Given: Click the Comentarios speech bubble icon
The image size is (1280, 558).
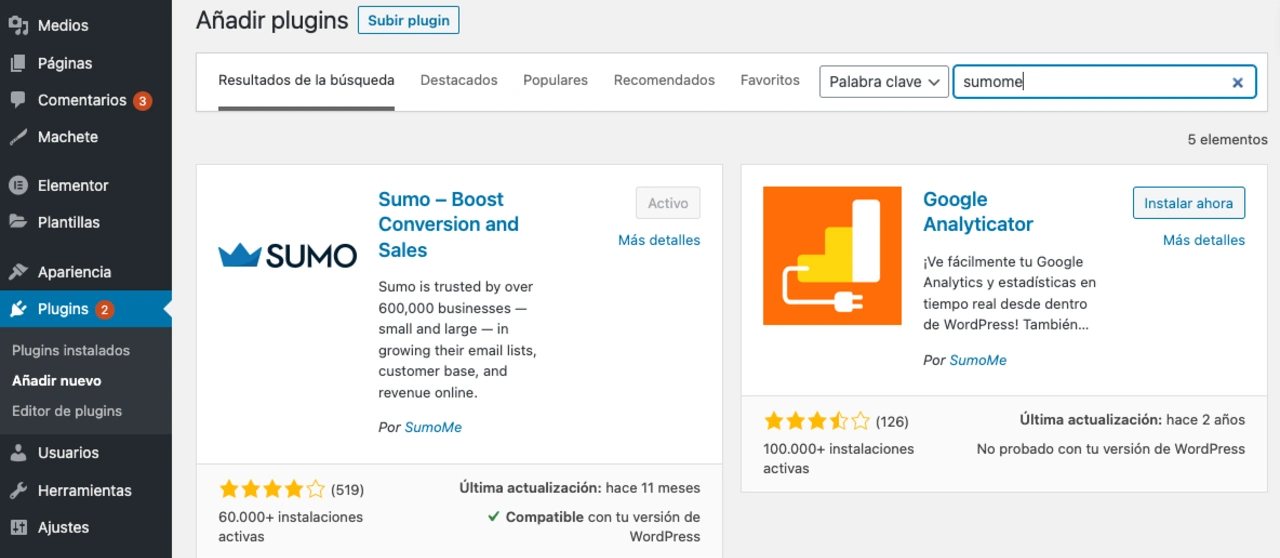Looking at the screenshot, I should tap(18, 100).
